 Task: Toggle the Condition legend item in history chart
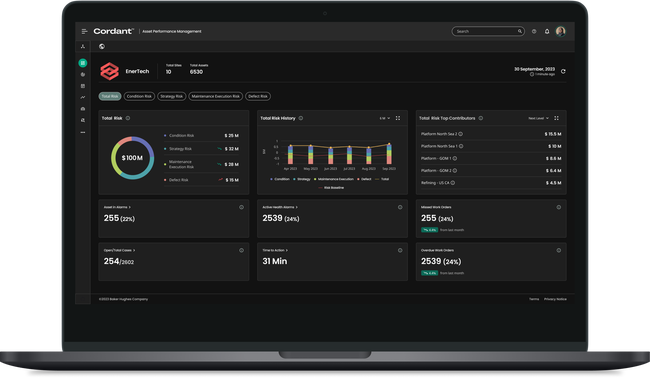280,179
